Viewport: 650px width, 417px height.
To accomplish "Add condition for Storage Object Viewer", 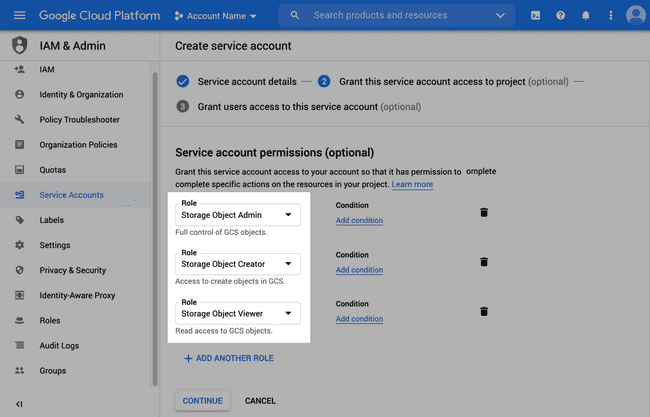I will coord(359,319).
